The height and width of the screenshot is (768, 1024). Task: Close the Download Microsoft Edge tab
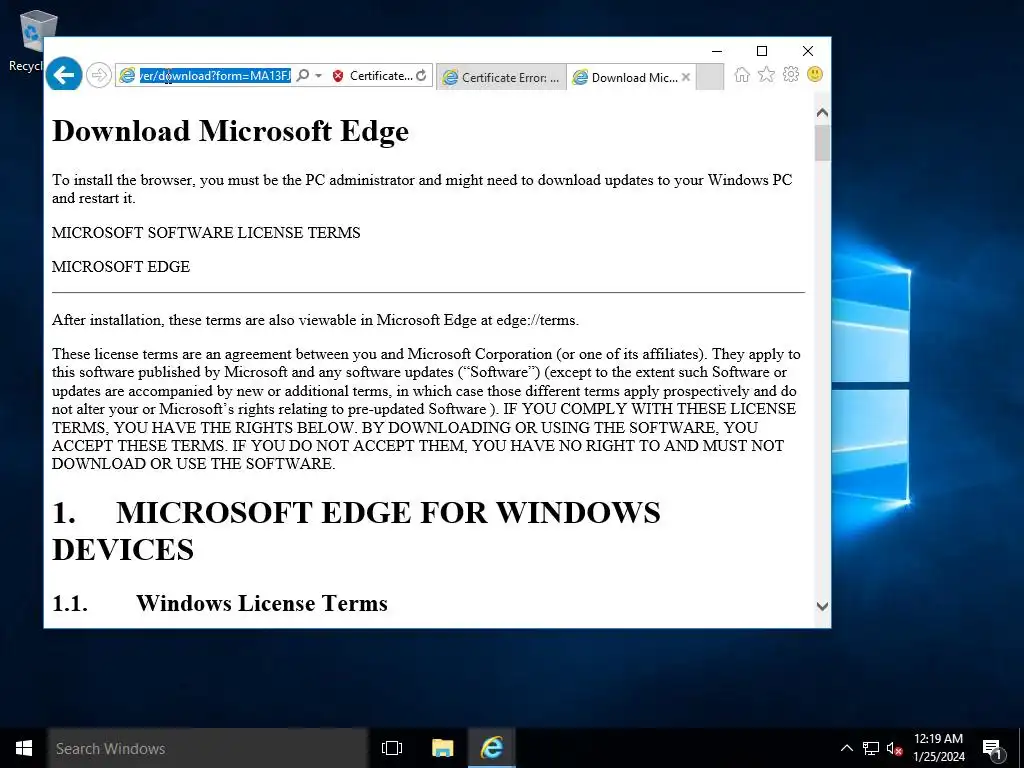pyautogui.click(x=686, y=77)
